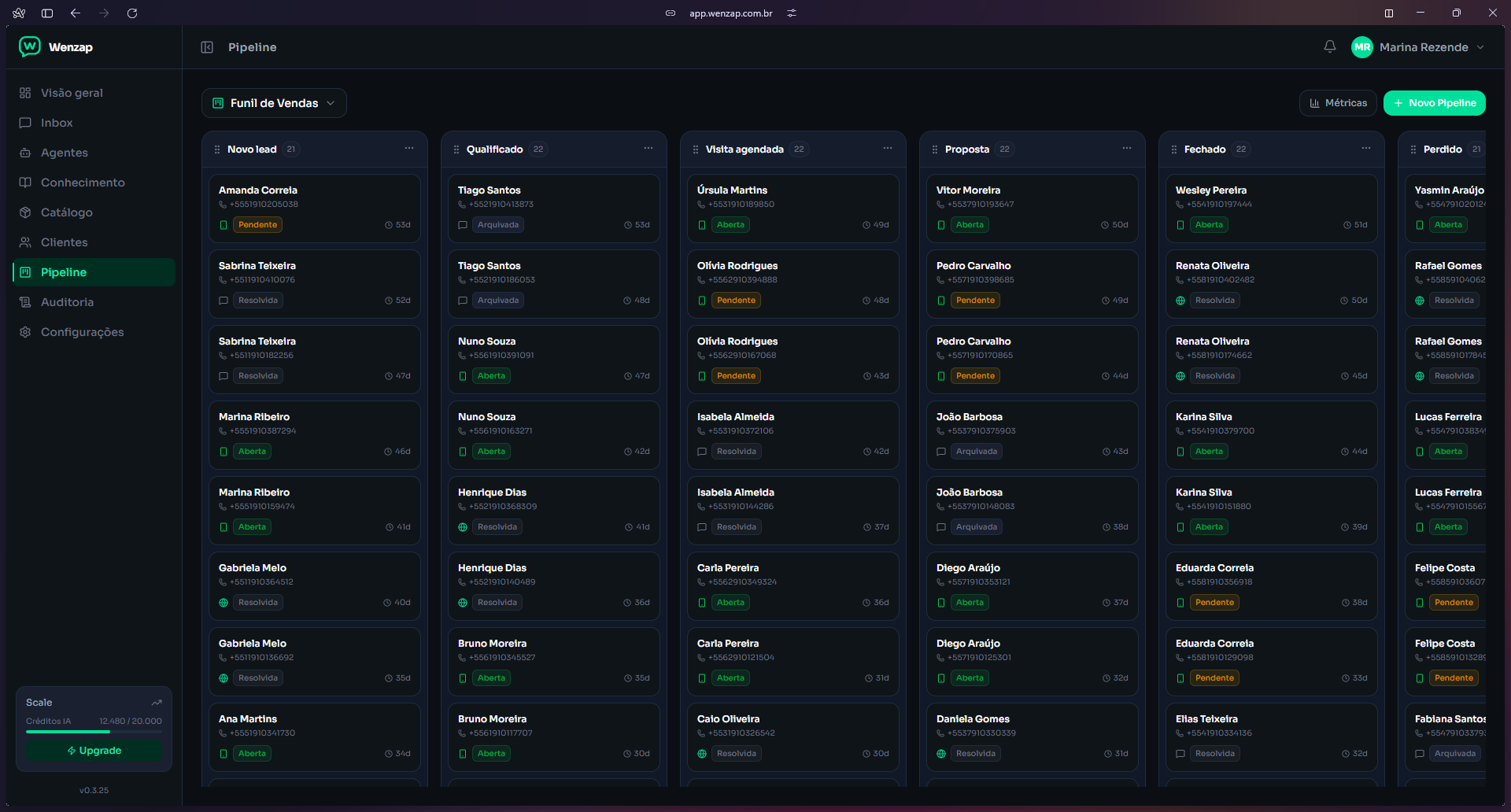Click drag handle of Novo lead column
The image size is (1511, 812).
coord(217,149)
